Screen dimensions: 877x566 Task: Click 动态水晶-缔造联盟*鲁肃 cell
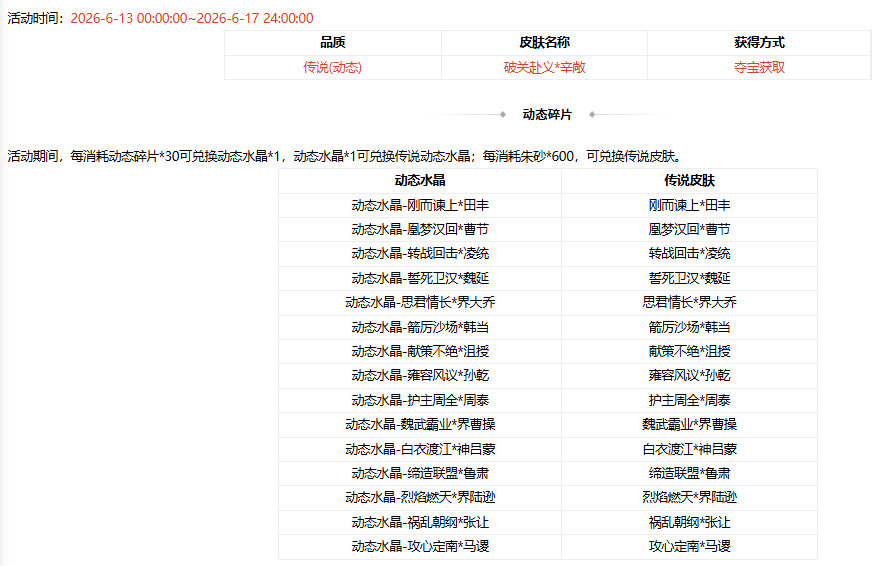(x=420, y=474)
